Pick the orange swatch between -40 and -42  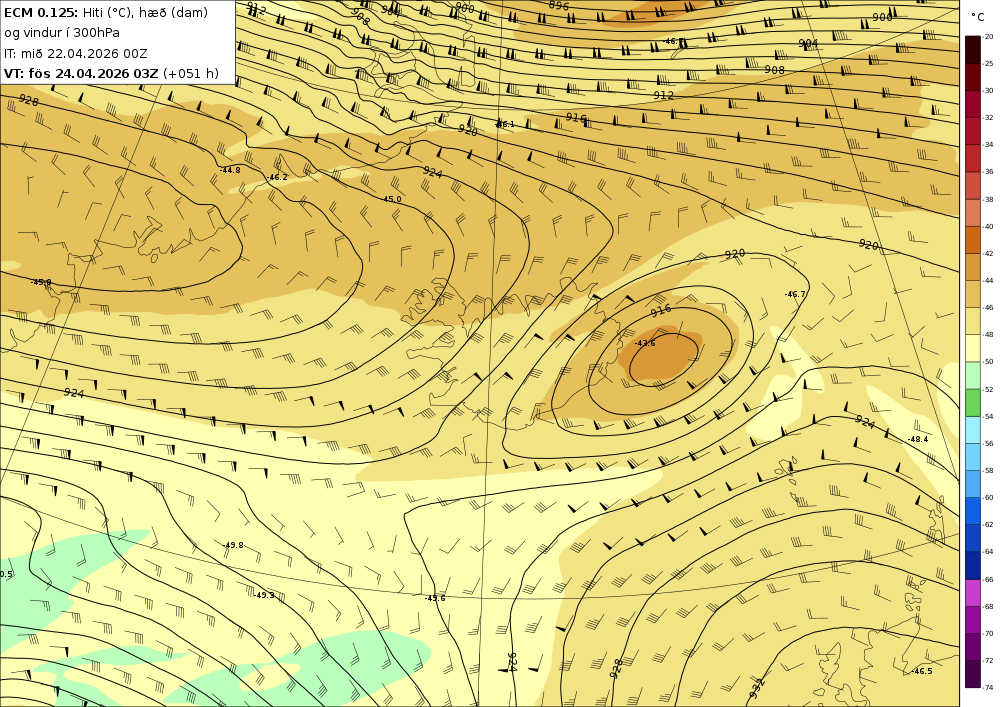pyautogui.click(x=973, y=240)
